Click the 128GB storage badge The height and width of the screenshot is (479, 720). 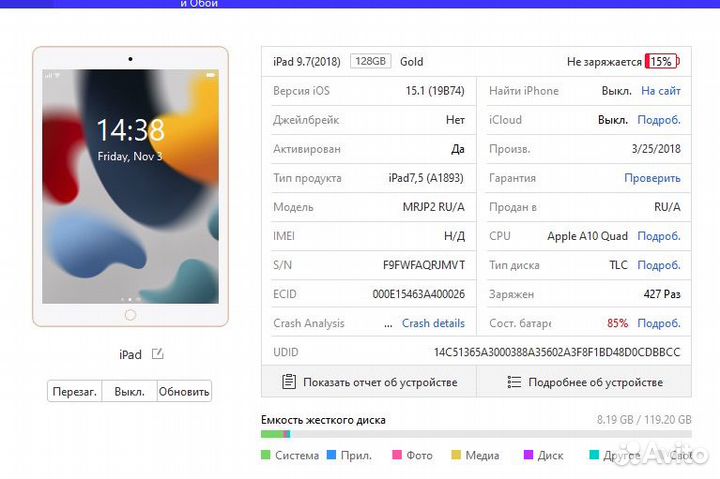point(371,61)
